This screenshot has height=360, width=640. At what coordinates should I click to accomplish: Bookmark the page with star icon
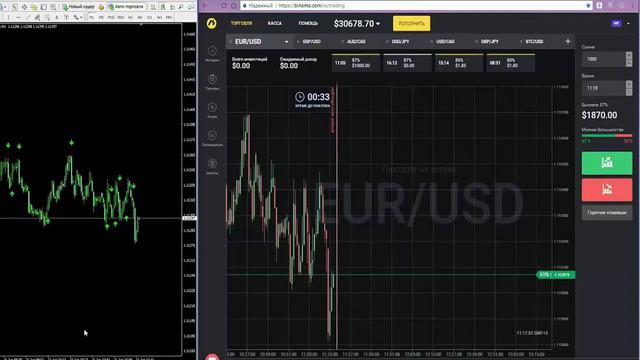[588, 6]
